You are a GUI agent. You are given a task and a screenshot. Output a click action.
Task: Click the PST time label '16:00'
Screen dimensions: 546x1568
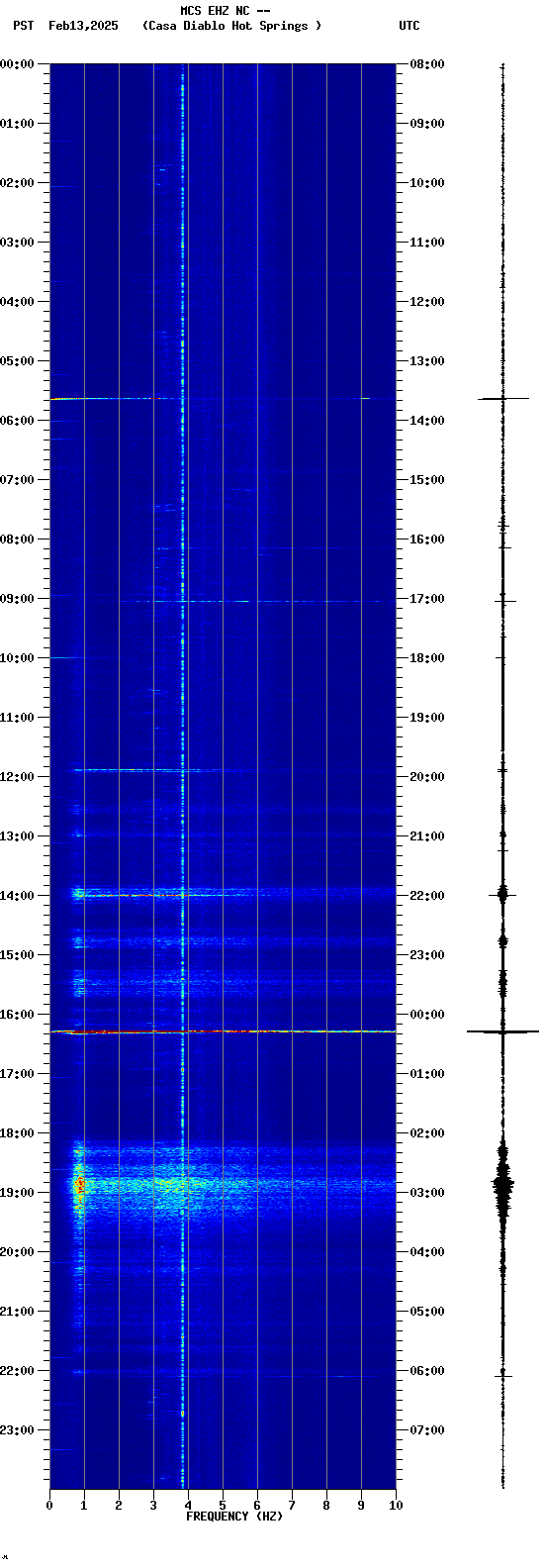17,1015
